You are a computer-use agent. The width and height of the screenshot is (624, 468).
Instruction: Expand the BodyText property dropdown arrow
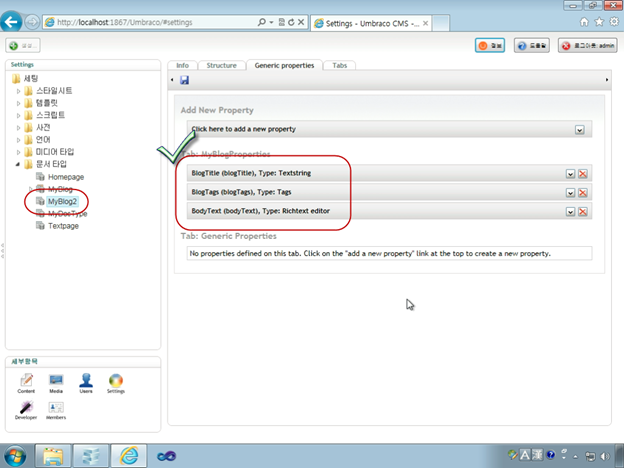pos(570,211)
